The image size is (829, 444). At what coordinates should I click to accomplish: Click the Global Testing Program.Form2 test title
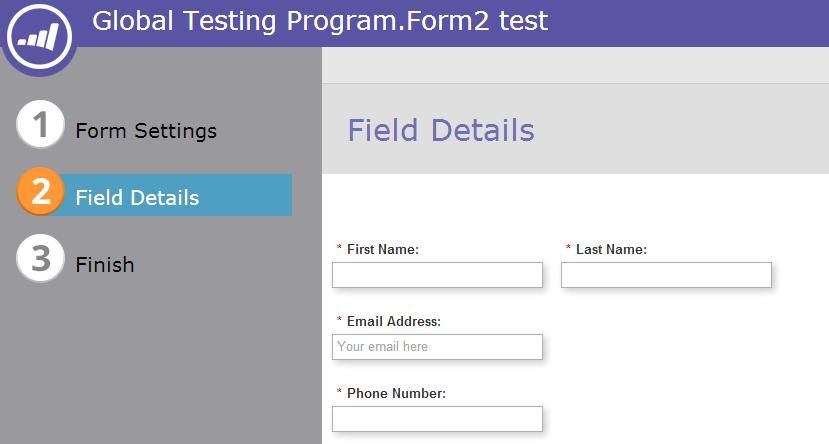(320, 21)
